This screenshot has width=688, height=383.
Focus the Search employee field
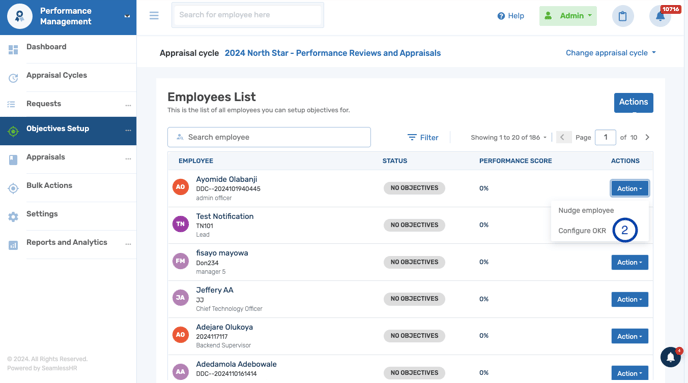pyautogui.click(x=269, y=137)
